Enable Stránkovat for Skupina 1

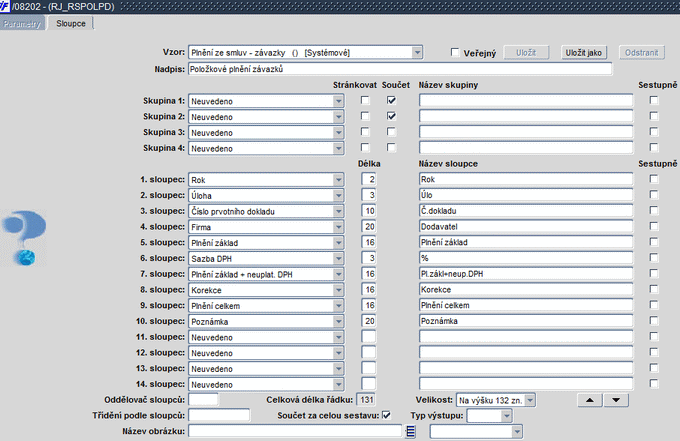tap(365, 100)
